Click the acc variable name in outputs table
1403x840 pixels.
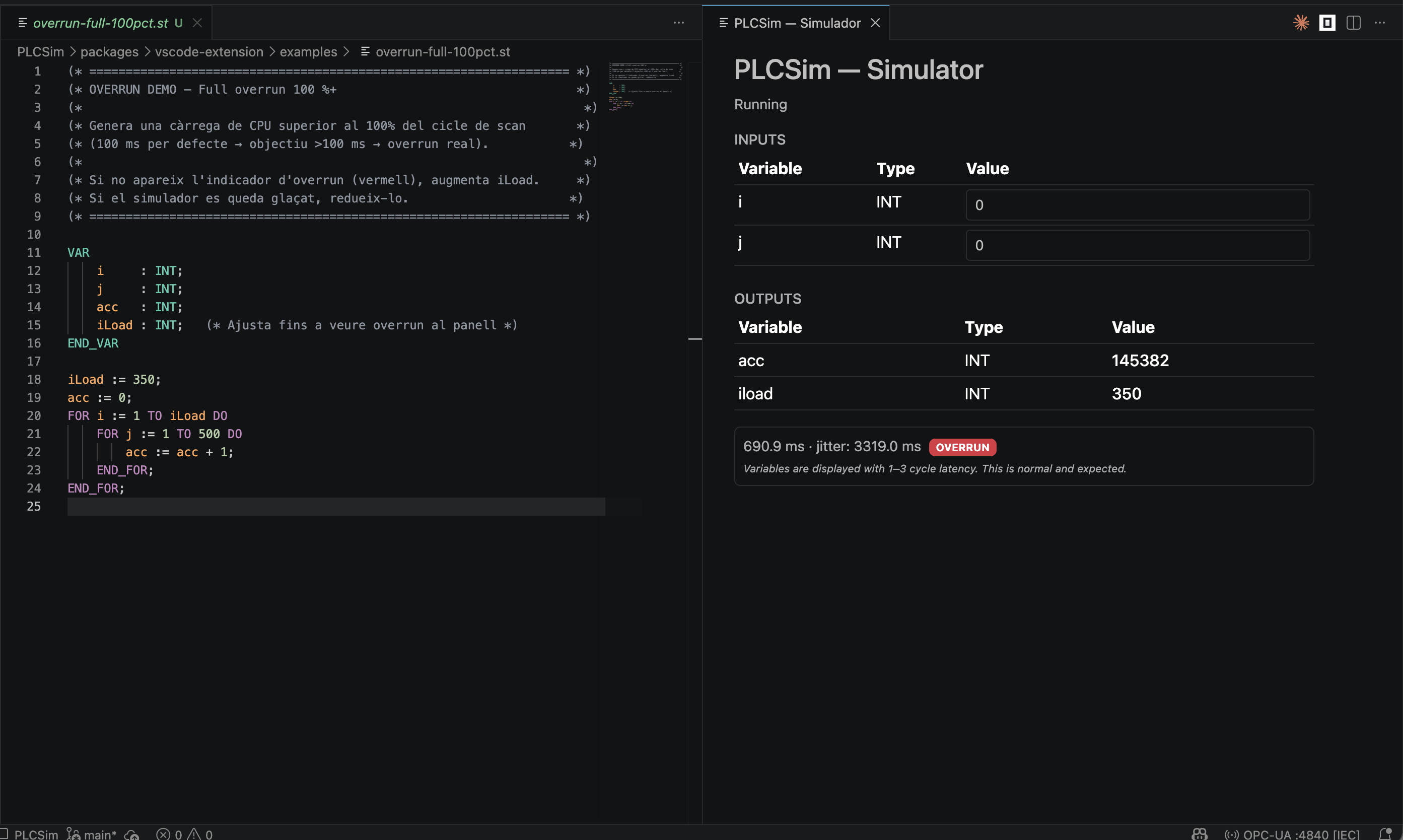(751, 361)
